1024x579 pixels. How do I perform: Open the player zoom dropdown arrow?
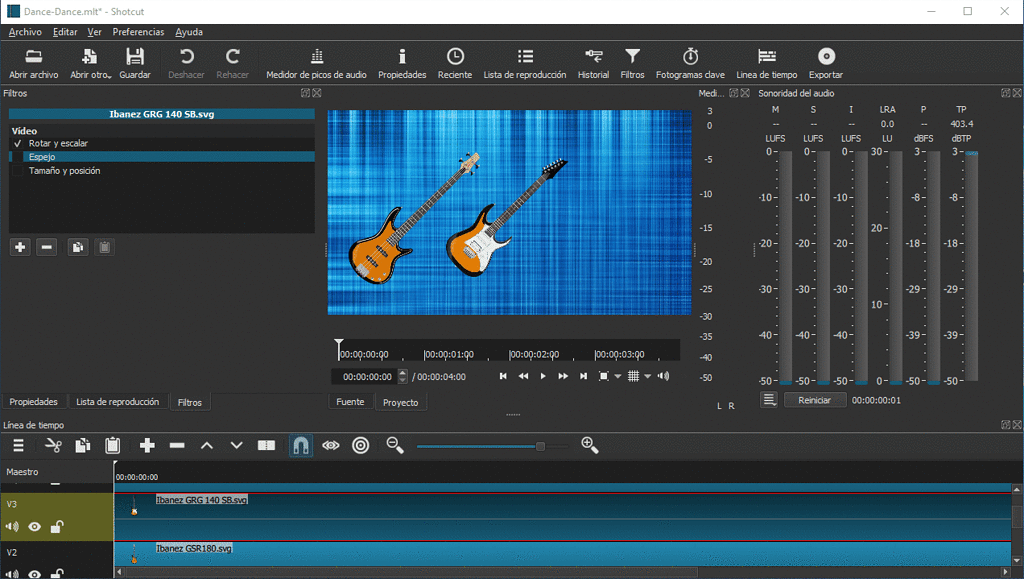coord(618,377)
